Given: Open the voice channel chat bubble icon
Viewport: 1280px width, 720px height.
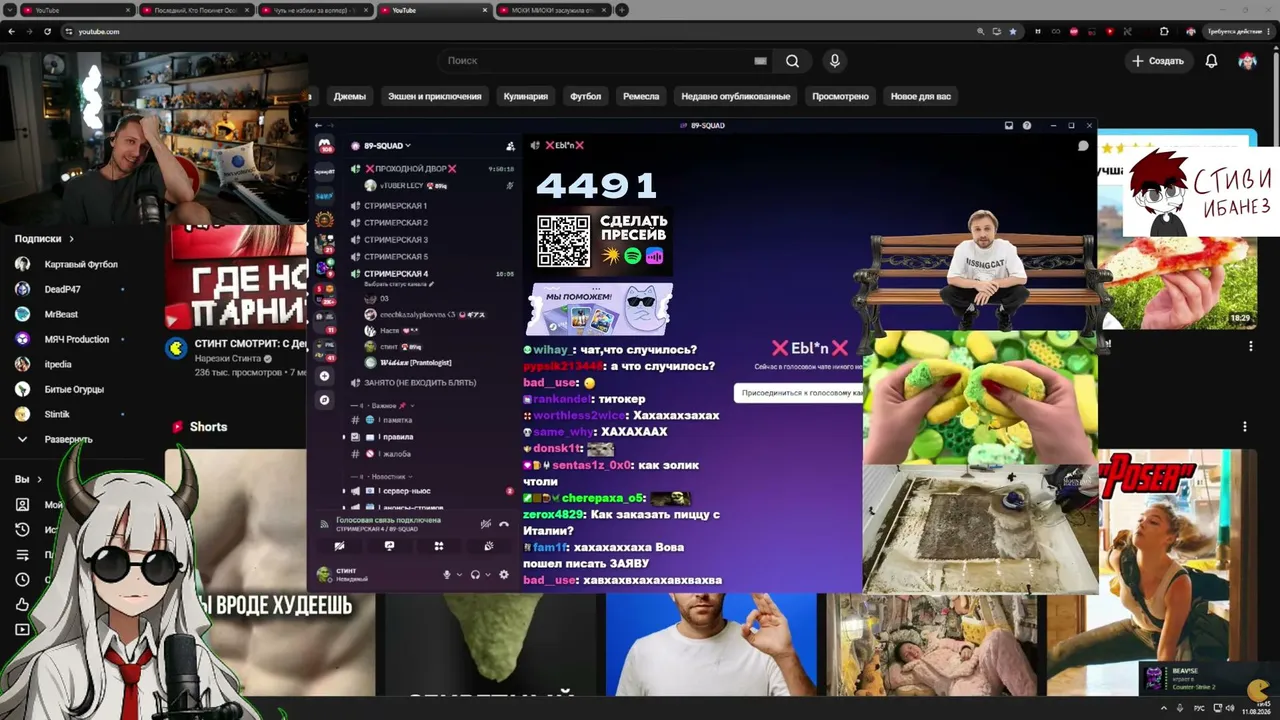Looking at the screenshot, I should pos(1083,146).
